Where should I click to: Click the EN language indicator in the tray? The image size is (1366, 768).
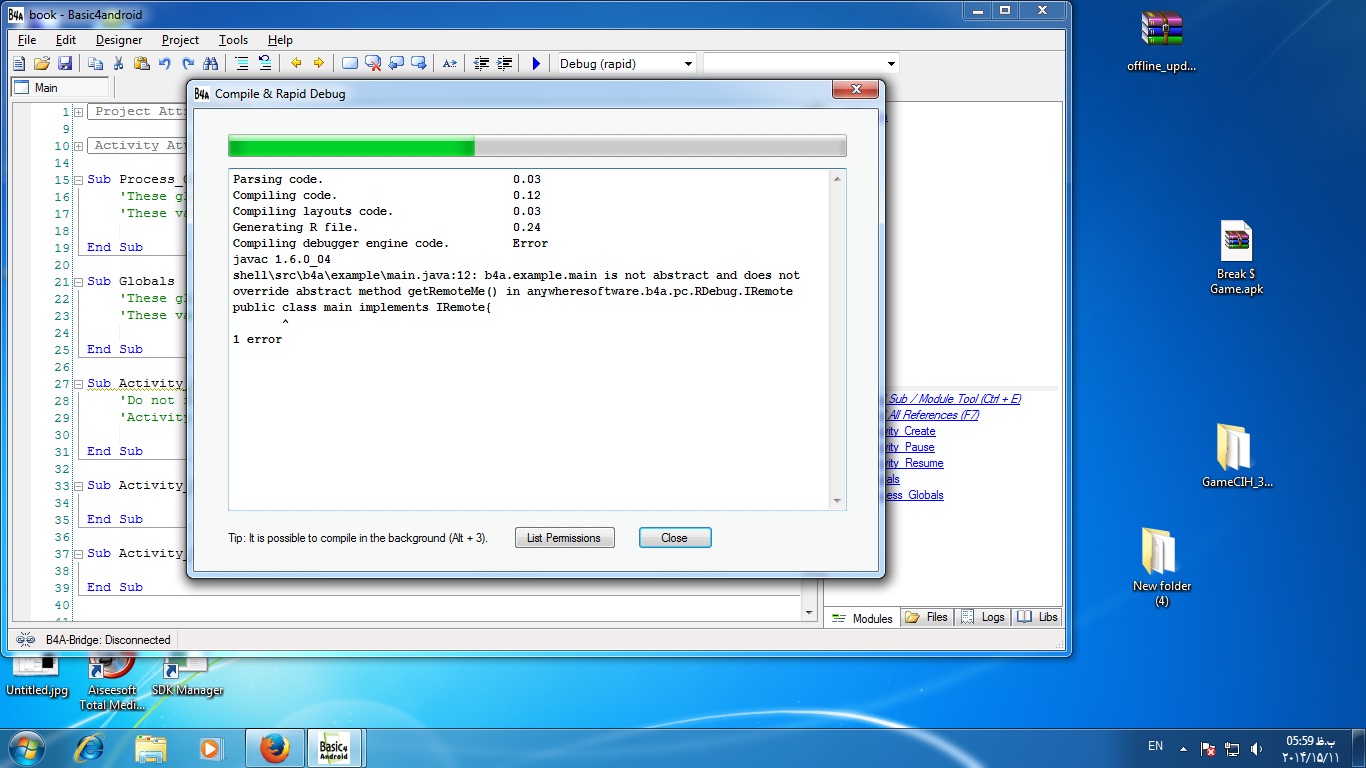(1155, 746)
